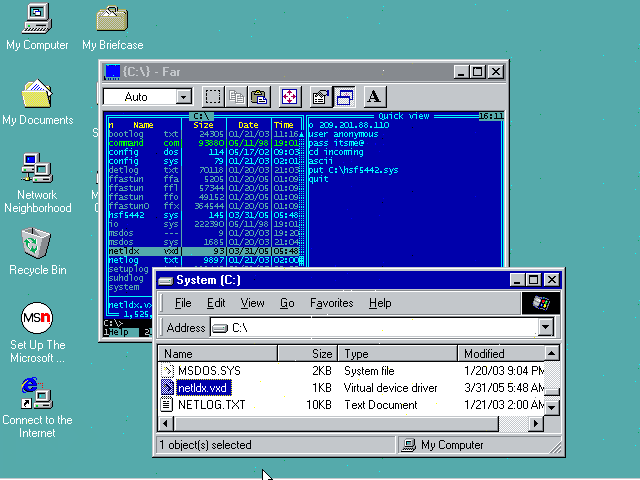Click horizontal scrollbar left arrow in Explorer

(165, 424)
